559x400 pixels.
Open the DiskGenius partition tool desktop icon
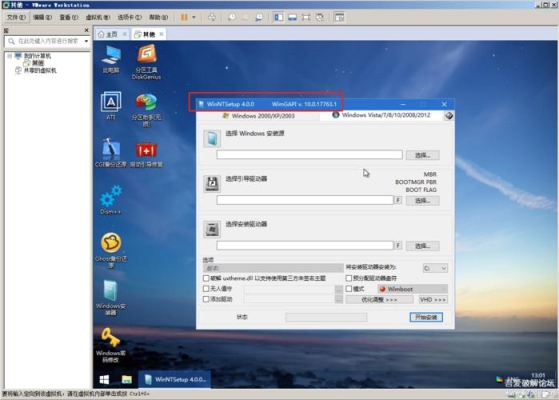147,61
